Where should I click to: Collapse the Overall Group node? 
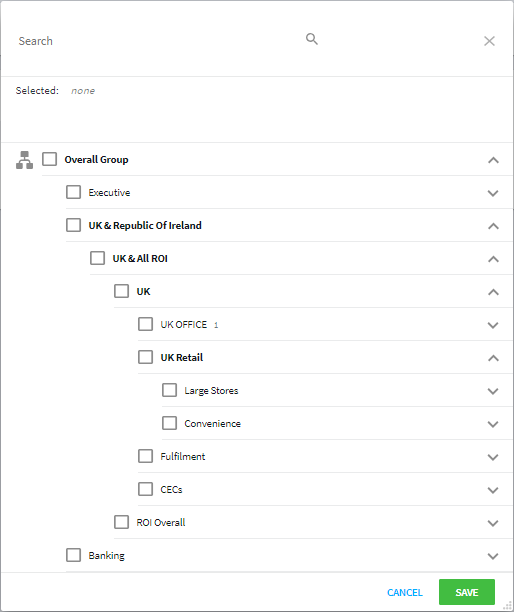[493, 160]
